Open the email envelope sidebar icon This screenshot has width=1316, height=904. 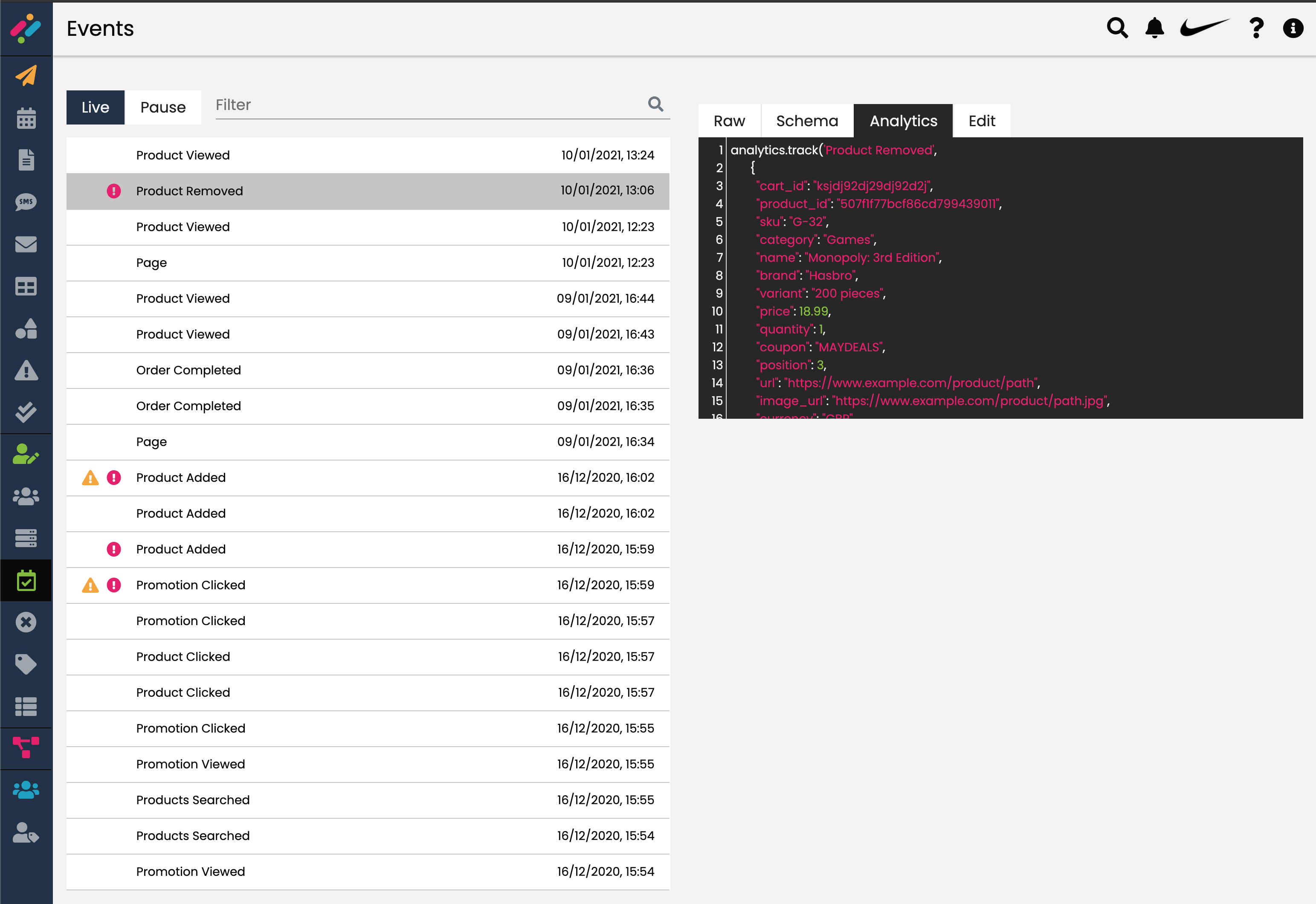click(26, 244)
